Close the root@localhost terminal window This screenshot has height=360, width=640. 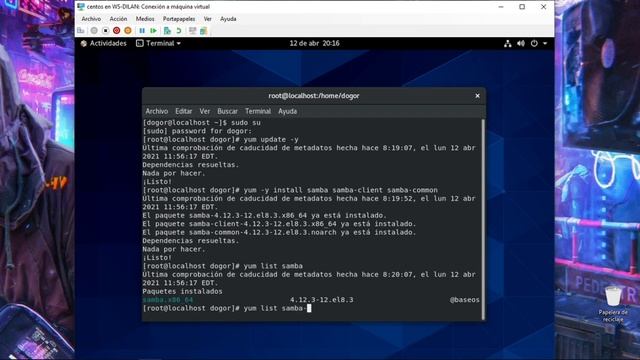coord(477,96)
